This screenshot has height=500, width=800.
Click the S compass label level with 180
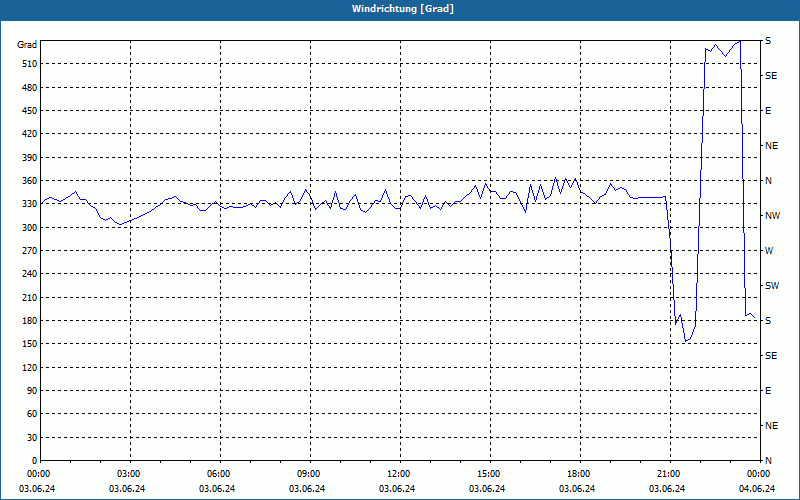[x=768, y=320]
